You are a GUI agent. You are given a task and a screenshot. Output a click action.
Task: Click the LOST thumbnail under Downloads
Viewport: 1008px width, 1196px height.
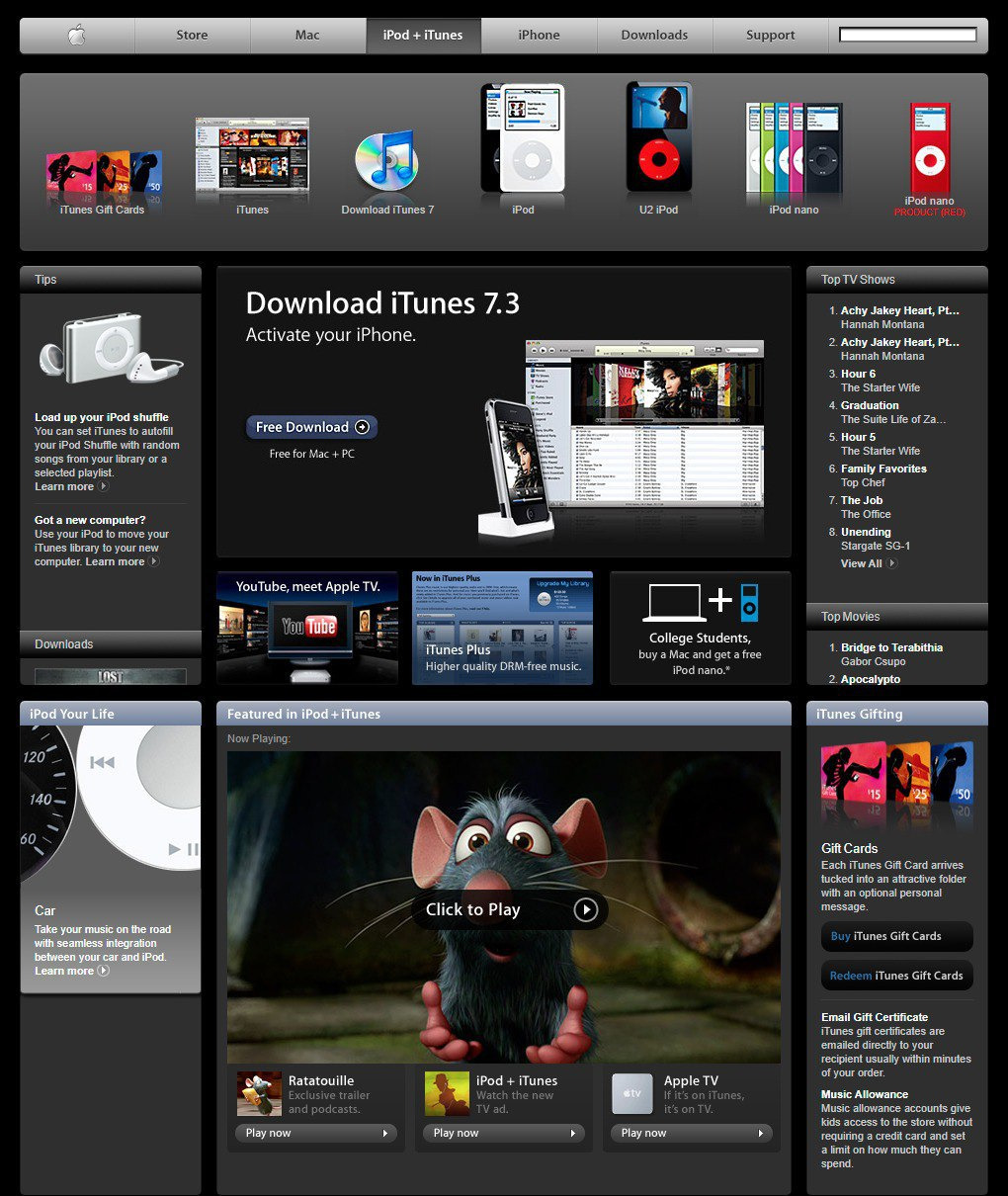click(110, 677)
